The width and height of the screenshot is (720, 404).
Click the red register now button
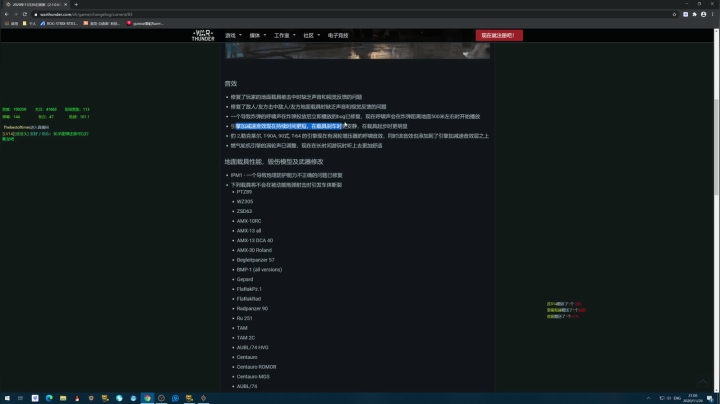[499, 35]
